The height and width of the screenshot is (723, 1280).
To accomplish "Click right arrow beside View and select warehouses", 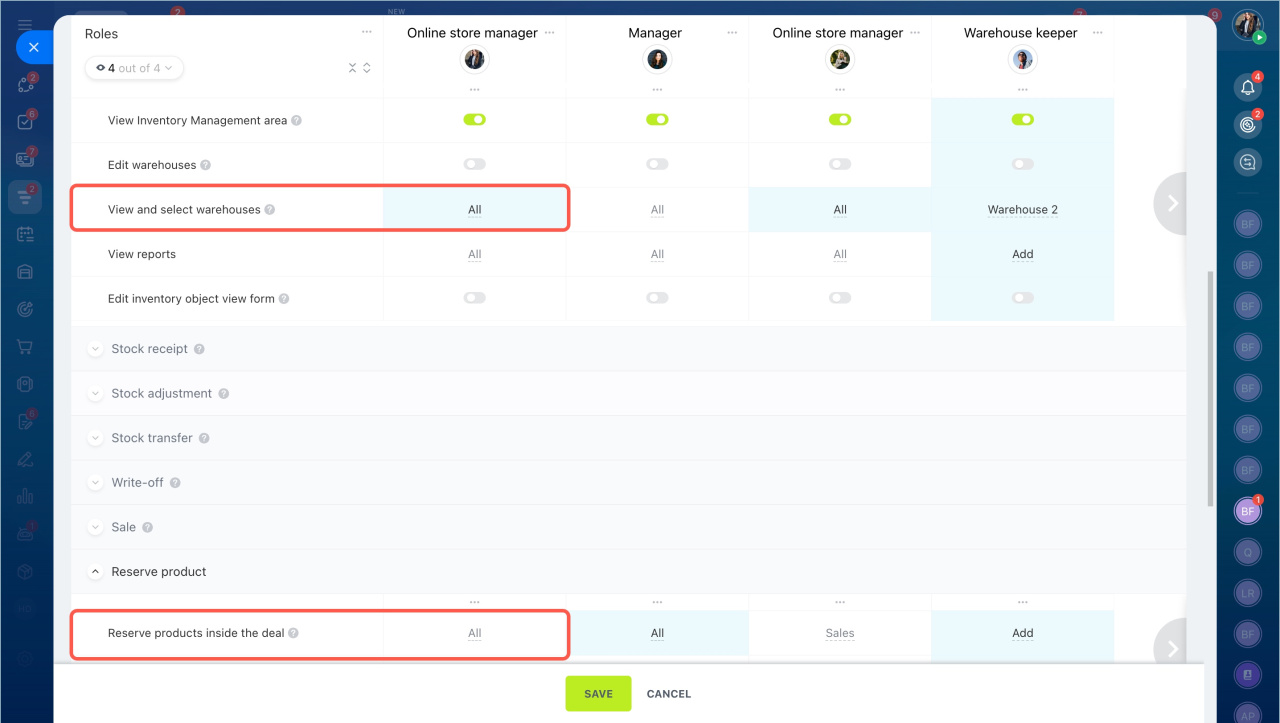I will (1171, 204).
